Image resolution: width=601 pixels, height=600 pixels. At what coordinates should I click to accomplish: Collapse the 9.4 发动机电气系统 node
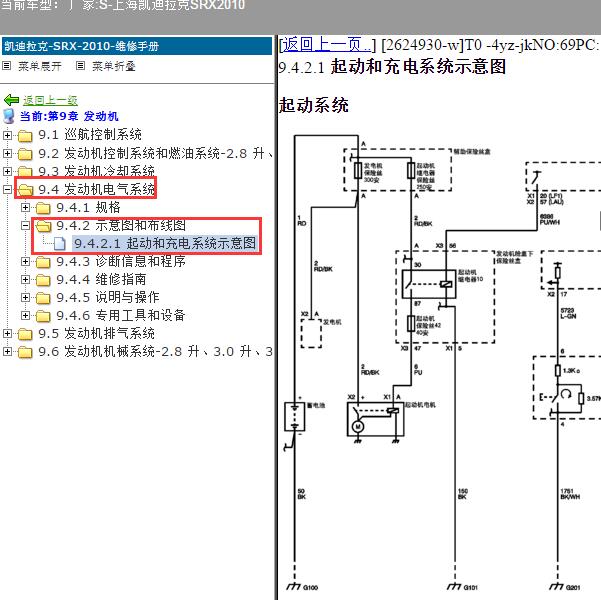pos(7,189)
